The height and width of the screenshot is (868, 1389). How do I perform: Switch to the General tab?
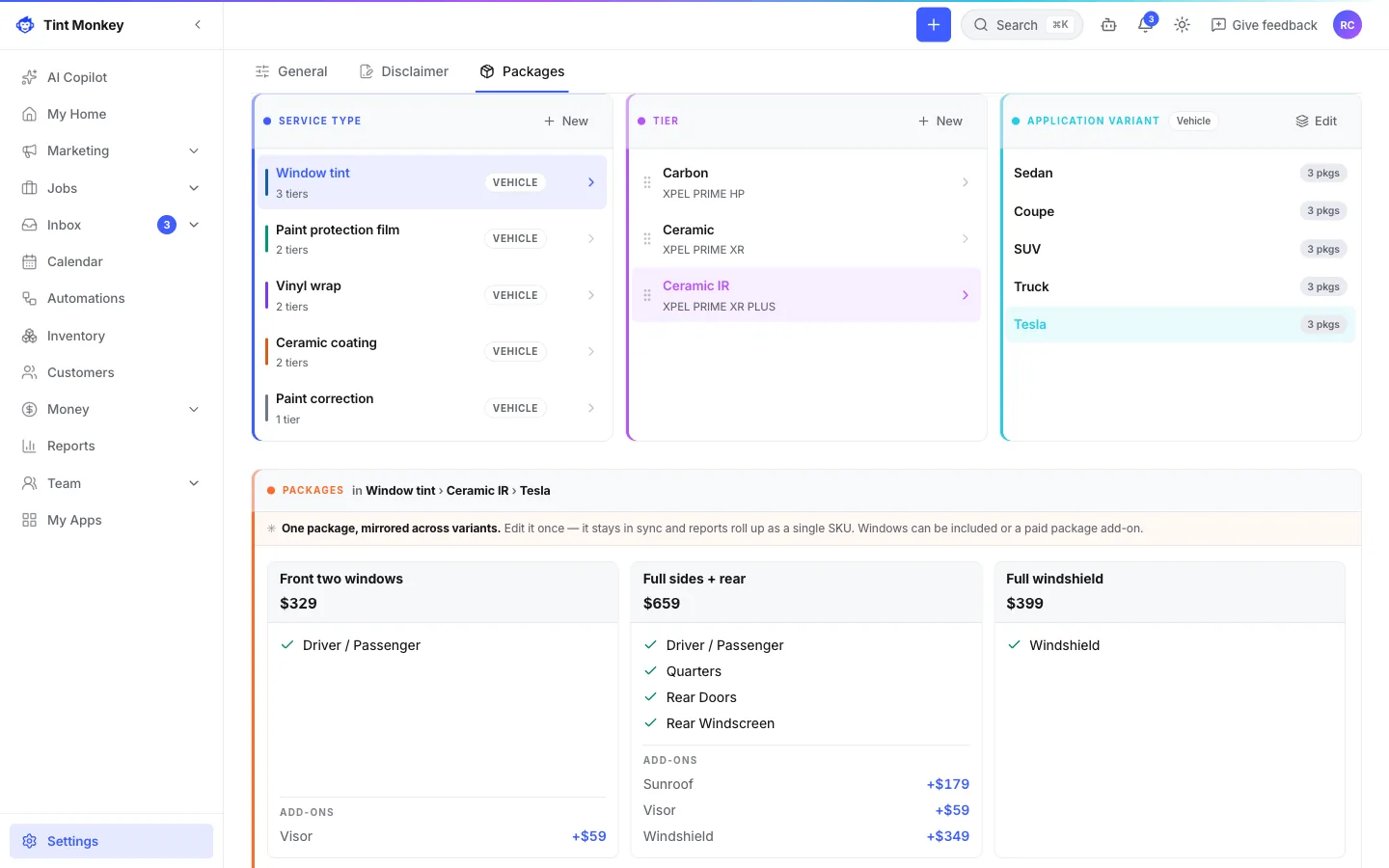291,71
